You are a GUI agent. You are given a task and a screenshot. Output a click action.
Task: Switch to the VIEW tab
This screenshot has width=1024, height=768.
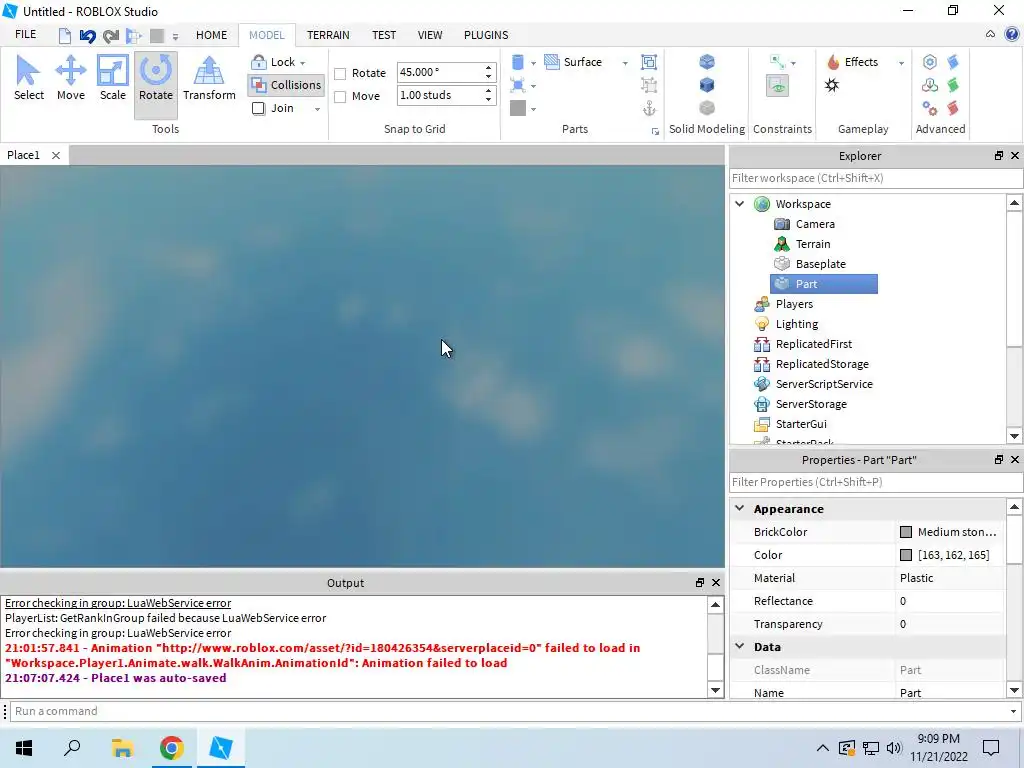tap(430, 35)
